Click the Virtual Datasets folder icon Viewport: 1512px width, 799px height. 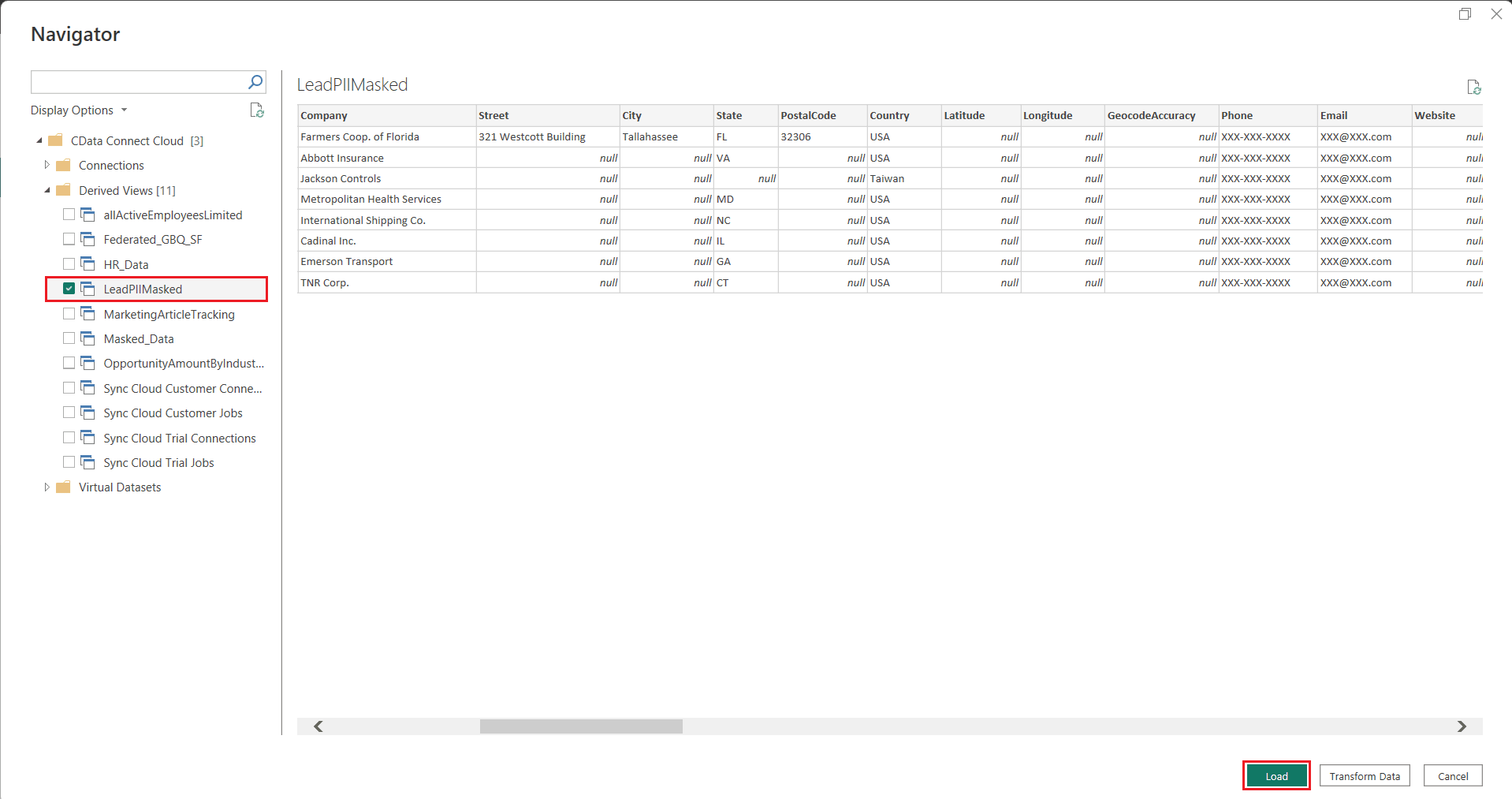coord(64,487)
